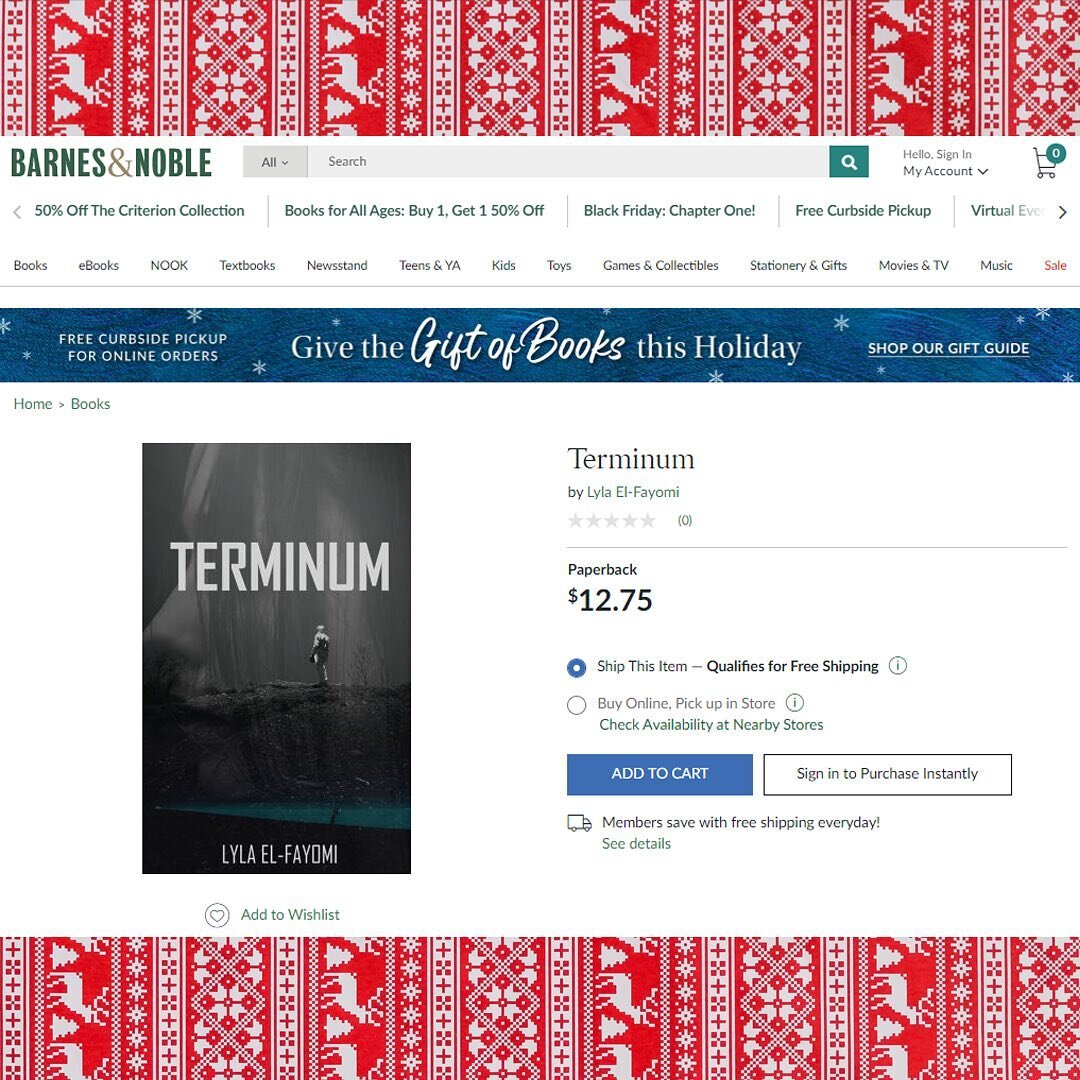Open the Books navigation menu
1080x1080 pixels.
(30, 265)
